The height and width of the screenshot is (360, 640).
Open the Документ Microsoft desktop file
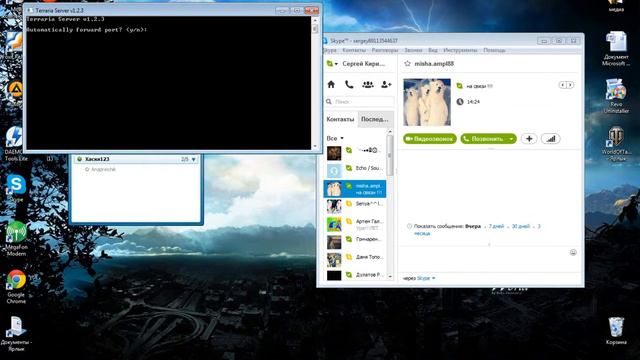point(616,49)
